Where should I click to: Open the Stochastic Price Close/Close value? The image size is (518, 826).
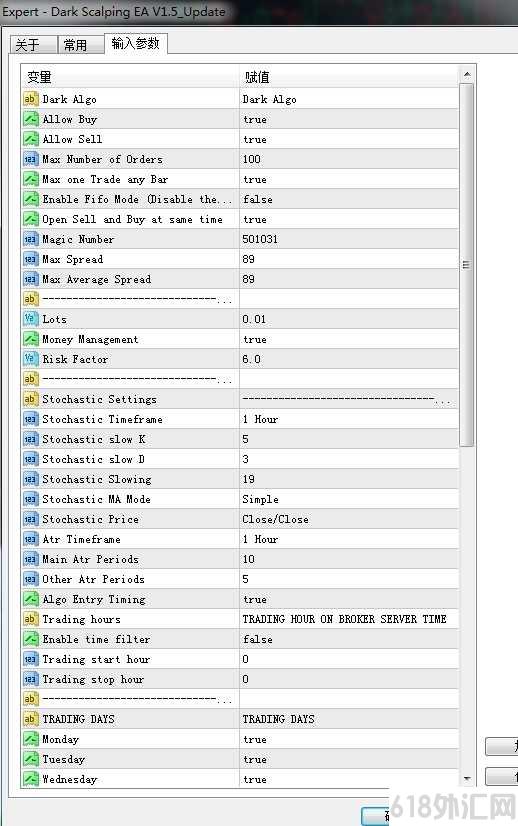click(x=349, y=519)
